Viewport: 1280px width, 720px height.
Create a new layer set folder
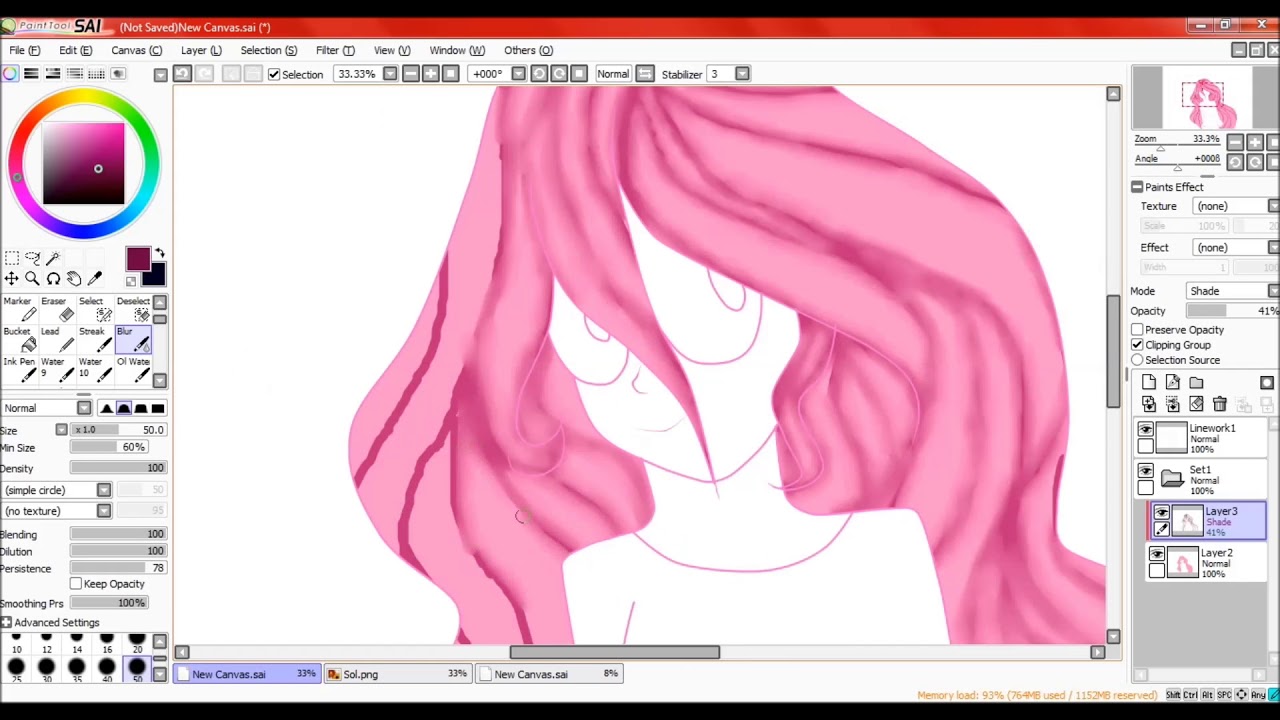pyautogui.click(x=1196, y=382)
